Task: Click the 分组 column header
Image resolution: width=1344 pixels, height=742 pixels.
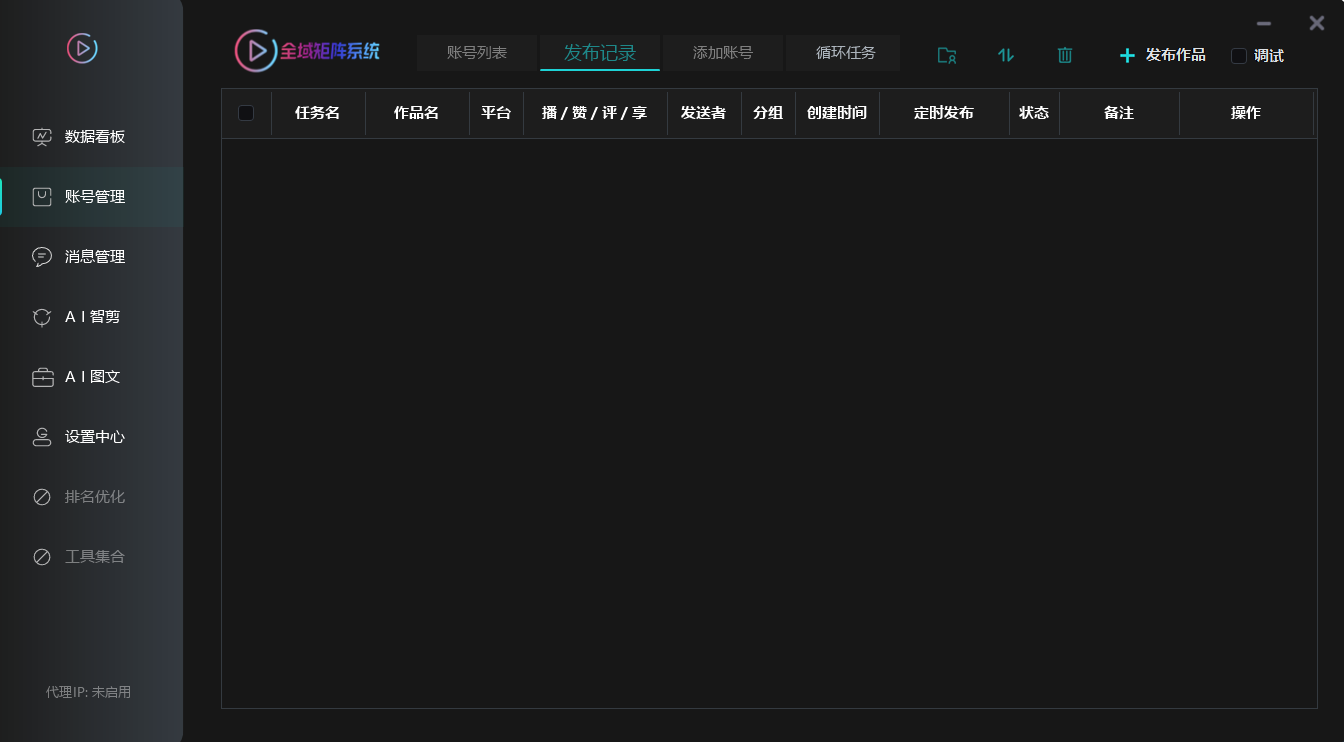Action: coord(768,113)
